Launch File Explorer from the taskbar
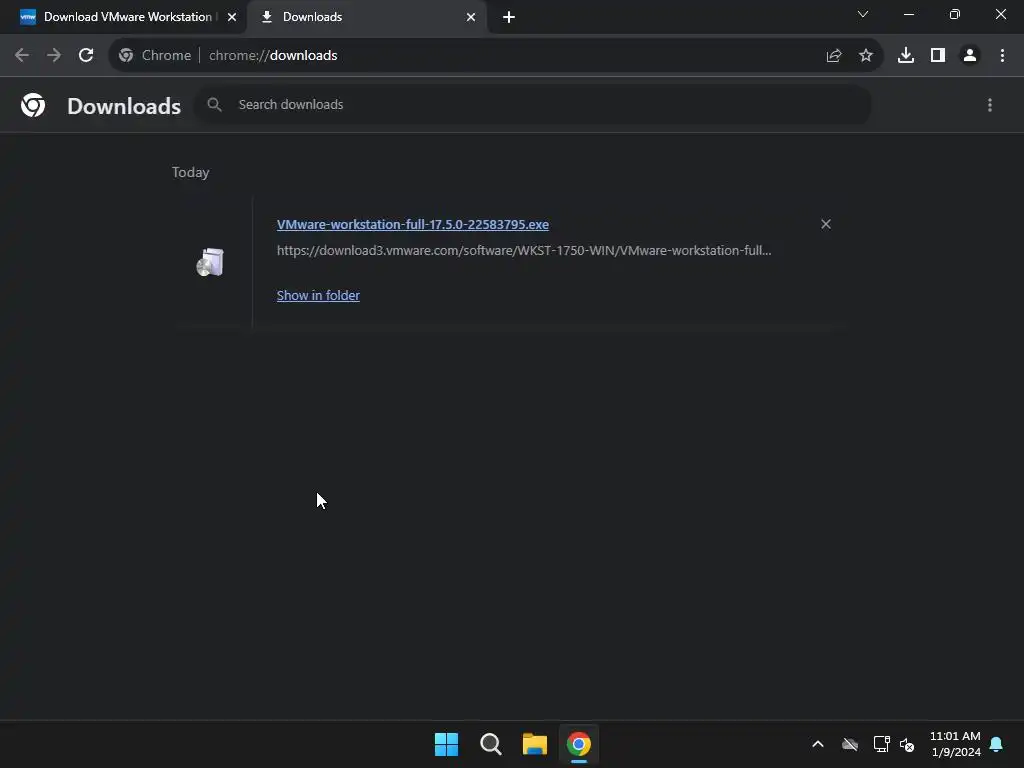Viewport: 1024px width, 768px height. click(x=535, y=744)
